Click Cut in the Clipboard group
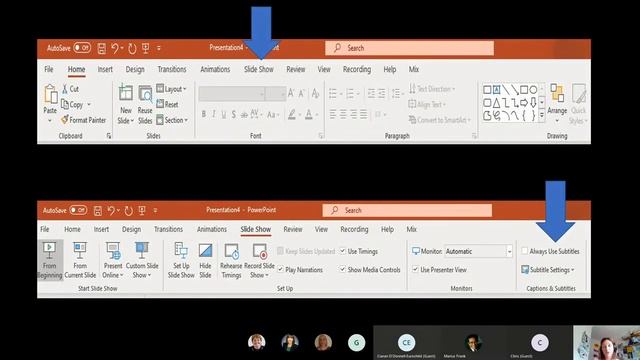This screenshot has height=360, width=640. (x=70, y=89)
